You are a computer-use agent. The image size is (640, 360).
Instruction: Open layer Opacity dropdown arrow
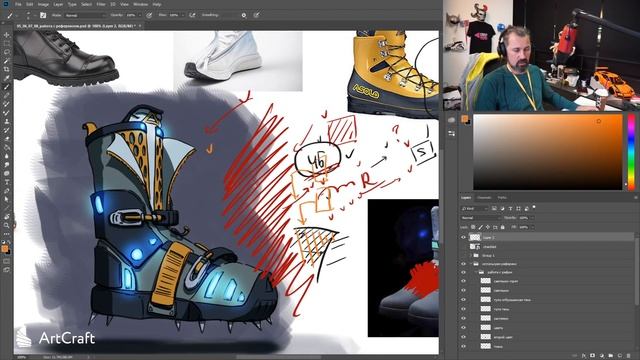coord(532,218)
